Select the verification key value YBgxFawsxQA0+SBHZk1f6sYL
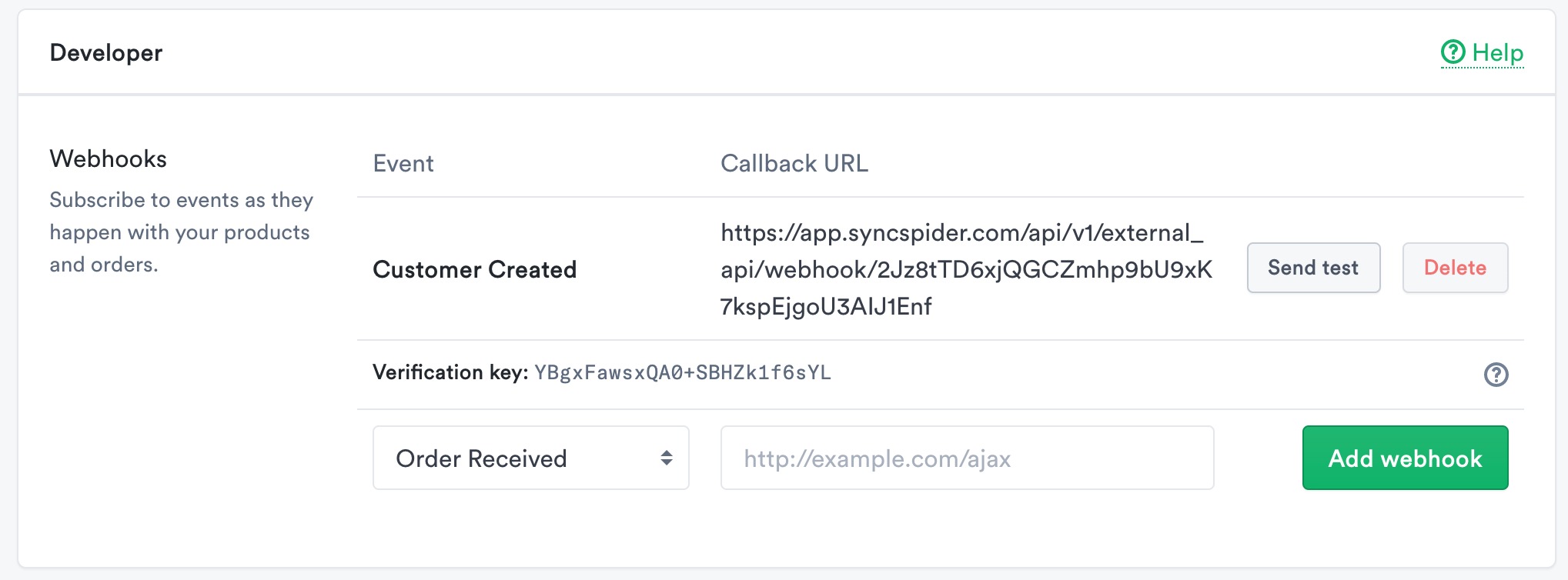 click(x=683, y=373)
